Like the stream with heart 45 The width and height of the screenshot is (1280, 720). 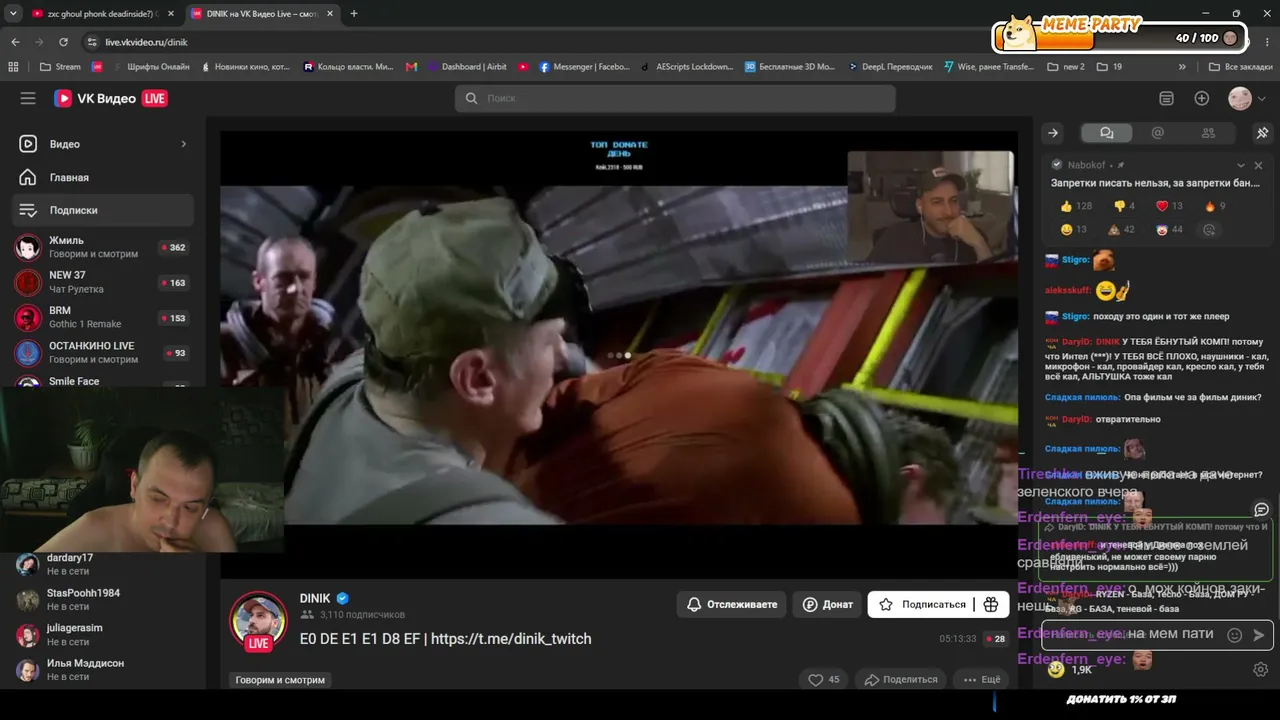824,680
